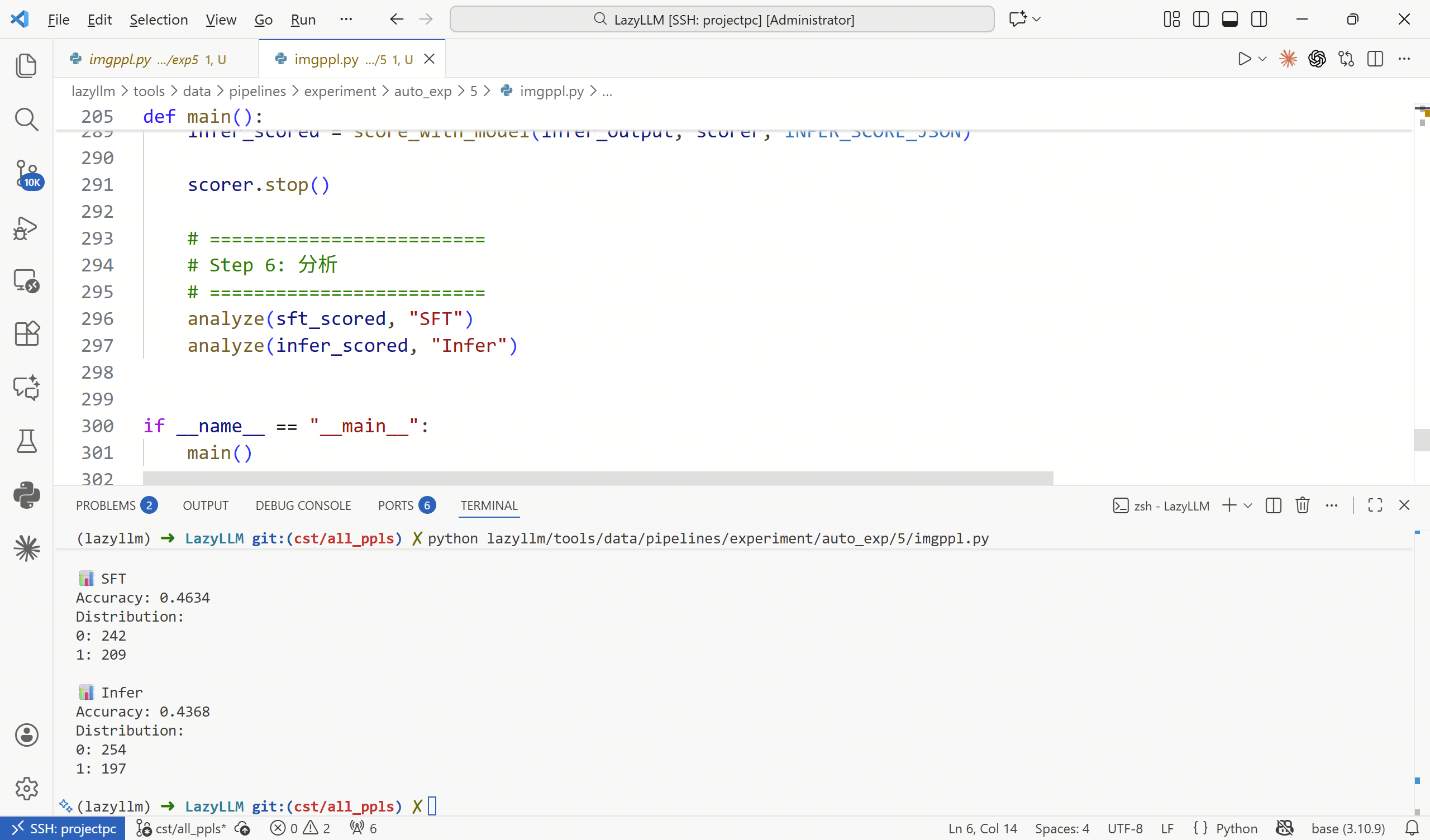Click the auto_exp breadcrumb segment
The width and height of the screenshot is (1430, 840).
tap(423, 92)
